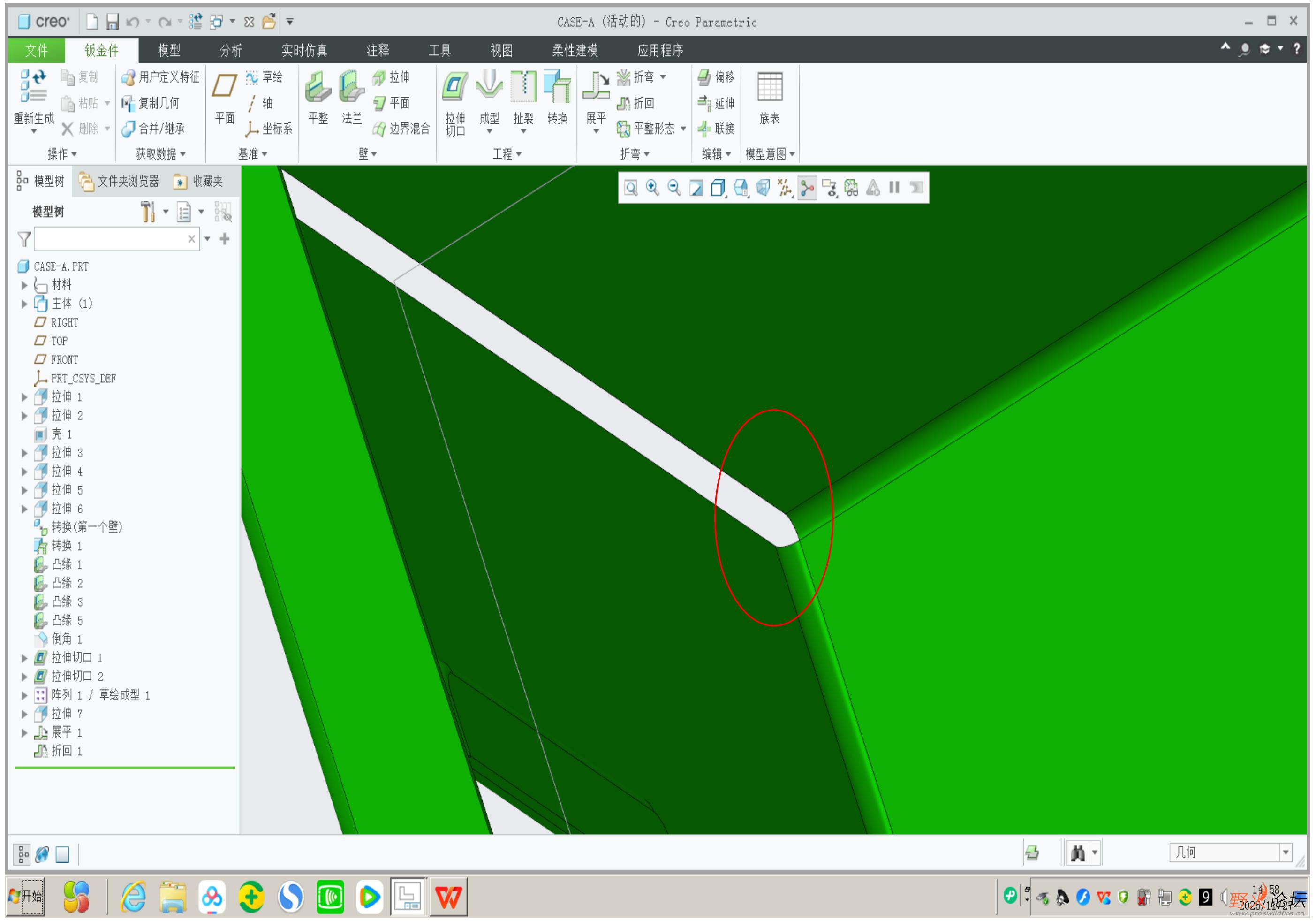Click the 折回 bend back tool
The height and width of the screenshot is (921, 1316).
coord(636,103)
